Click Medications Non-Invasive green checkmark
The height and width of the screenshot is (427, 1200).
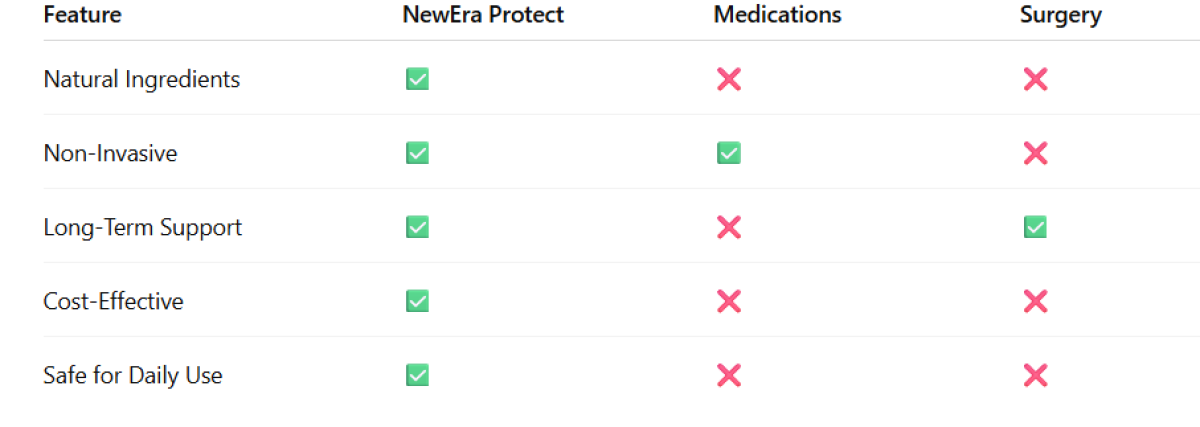tap(729, 153)
